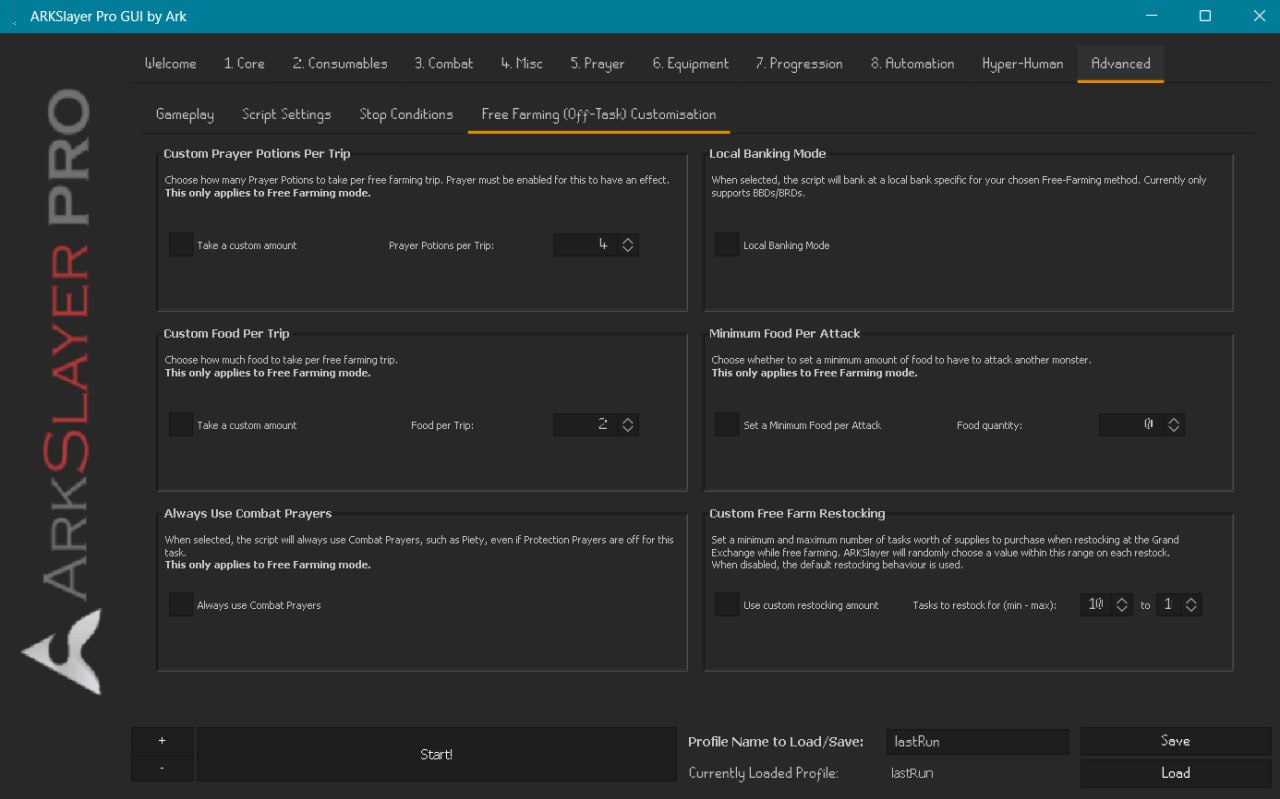Open the 5. Prayer tab
Image resolution: width=1280 pixels, height=799 pixels.
[597, 63]
